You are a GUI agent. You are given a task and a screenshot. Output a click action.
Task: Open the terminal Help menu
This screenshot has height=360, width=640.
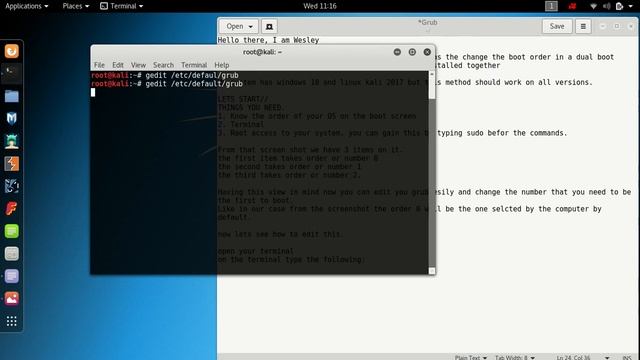pos(222,65)
